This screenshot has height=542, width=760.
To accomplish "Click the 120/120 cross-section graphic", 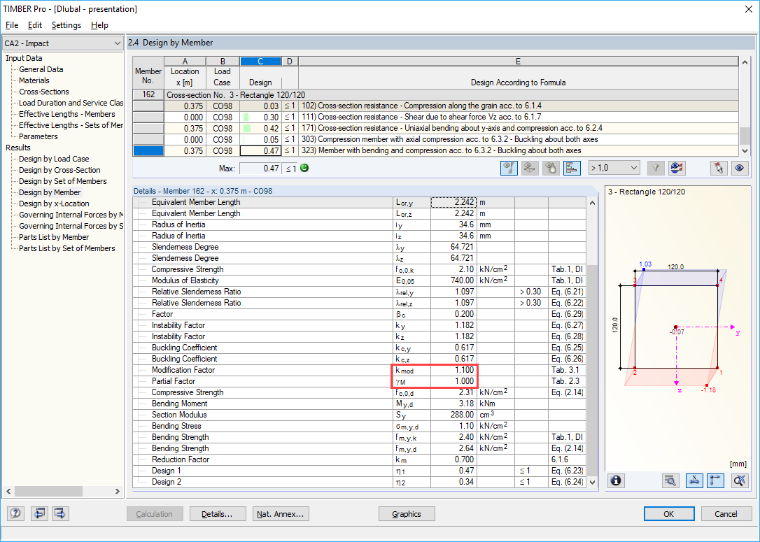I will (677, 327).
